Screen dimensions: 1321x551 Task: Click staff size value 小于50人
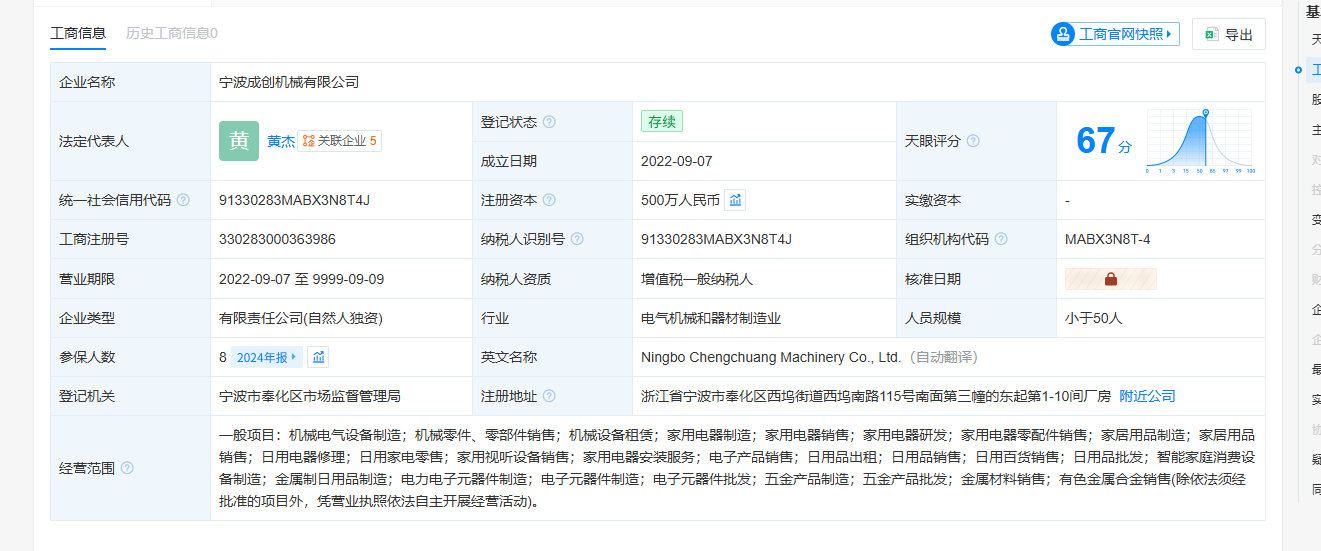coord(1094,318)
